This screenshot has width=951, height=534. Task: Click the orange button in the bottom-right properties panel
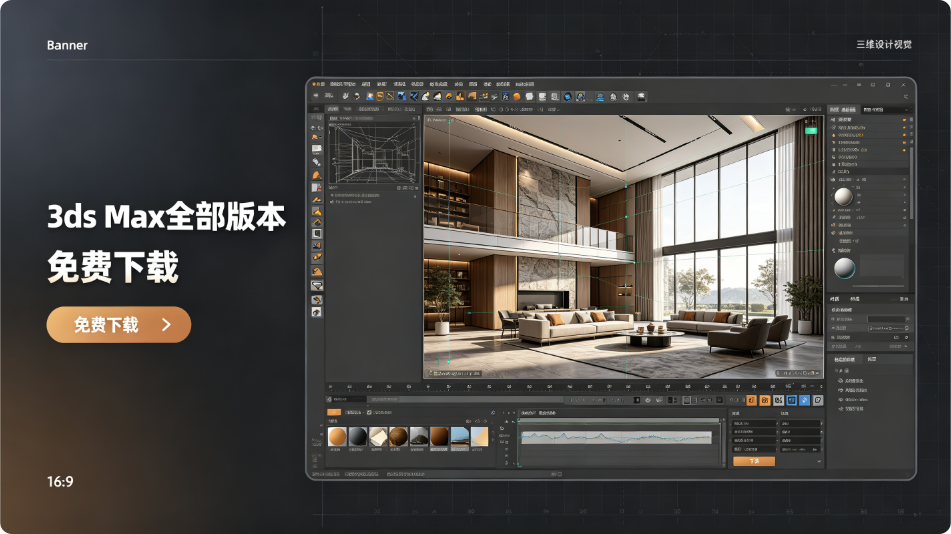point(754,461)
